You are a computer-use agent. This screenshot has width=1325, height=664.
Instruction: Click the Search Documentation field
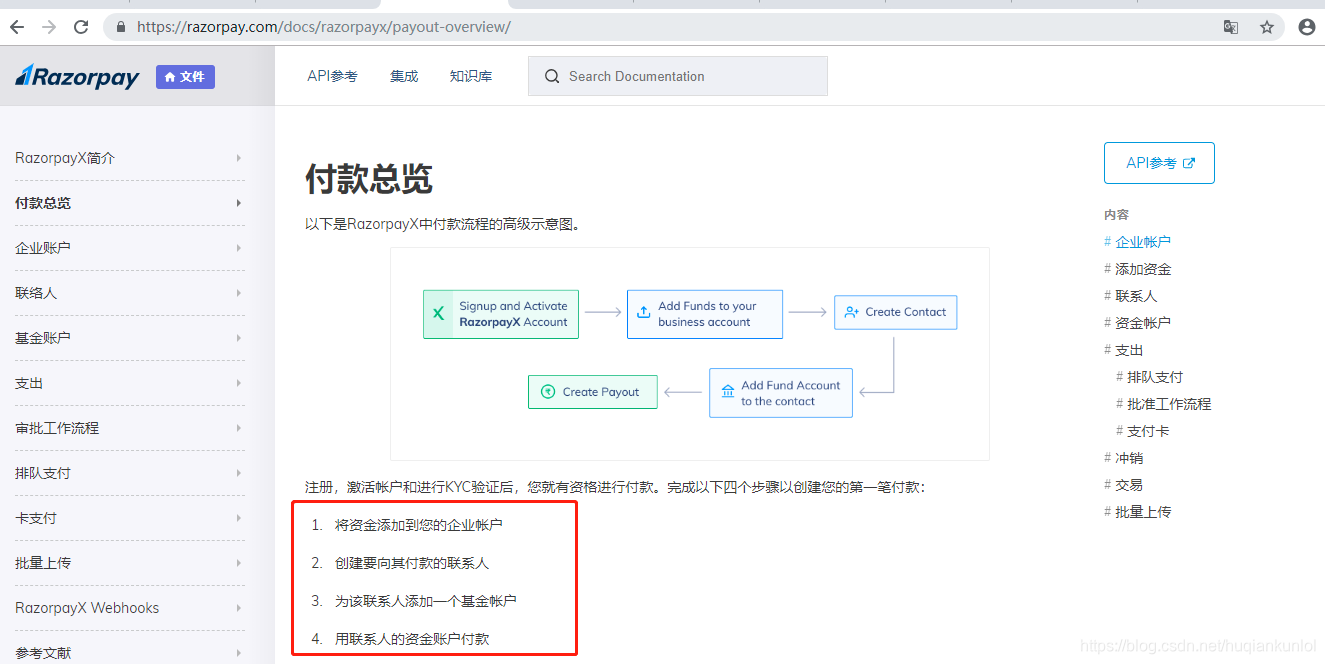click(x=678, y=76)
